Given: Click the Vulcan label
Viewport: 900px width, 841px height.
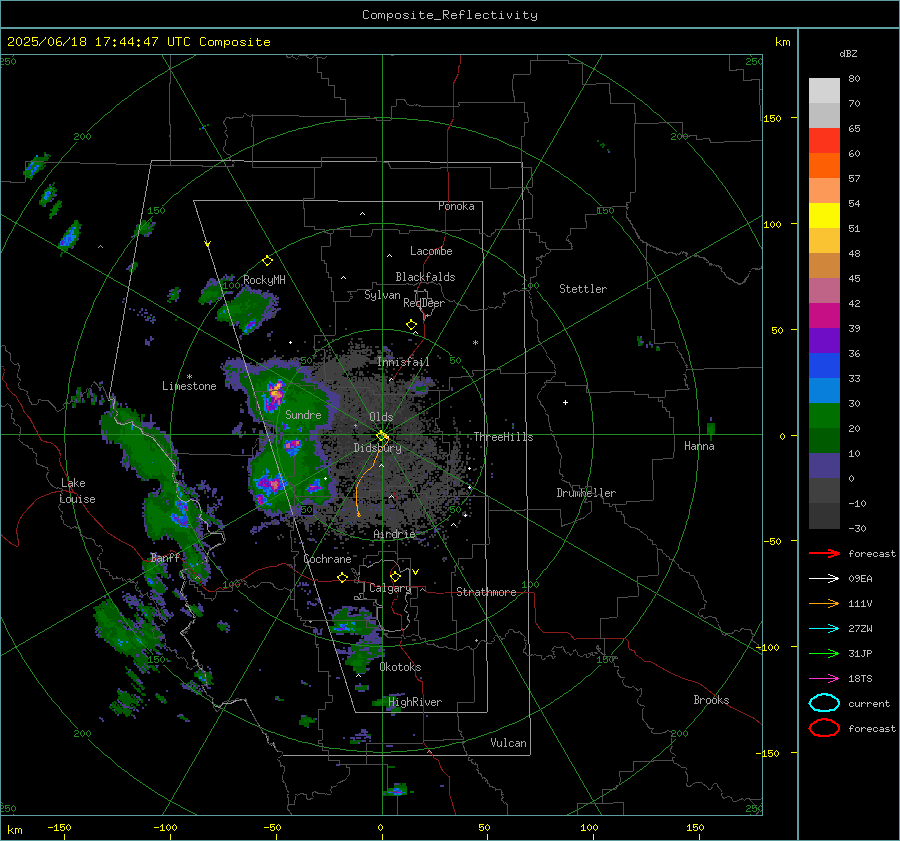Looking at the screenshot, I should (x=508, y=743).
